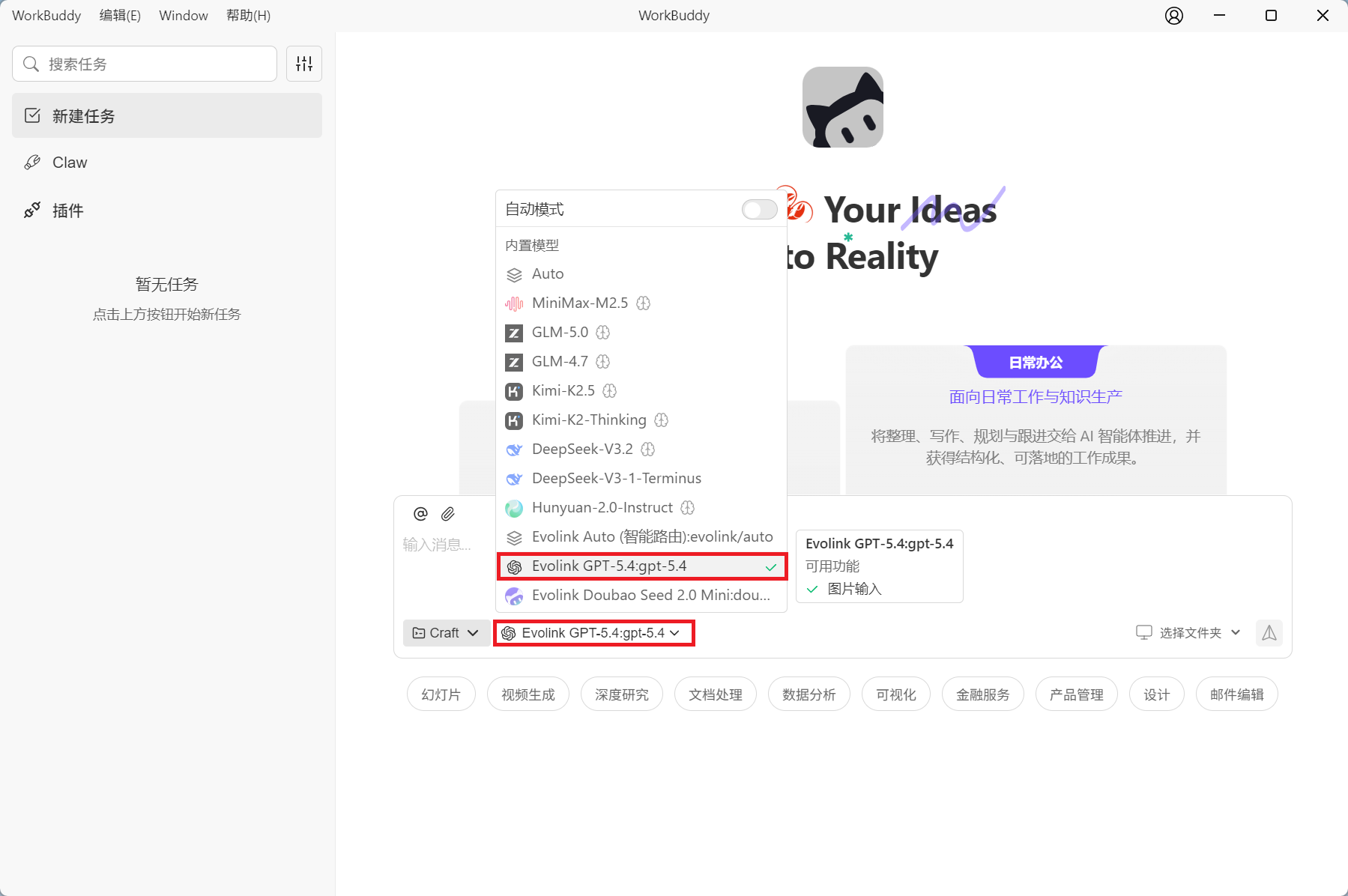Open Claw in the sidebar
1348x896 pixels.
tap(167, 162)
